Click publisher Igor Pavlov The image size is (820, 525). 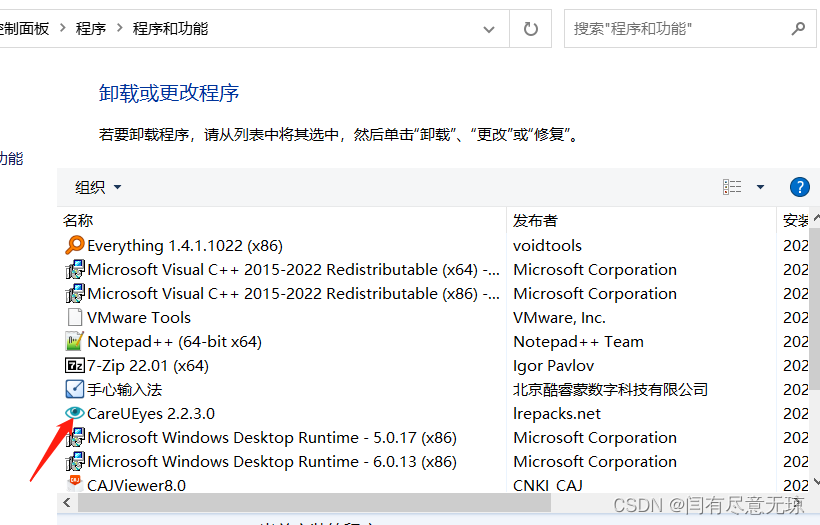[x=553, y=366]
